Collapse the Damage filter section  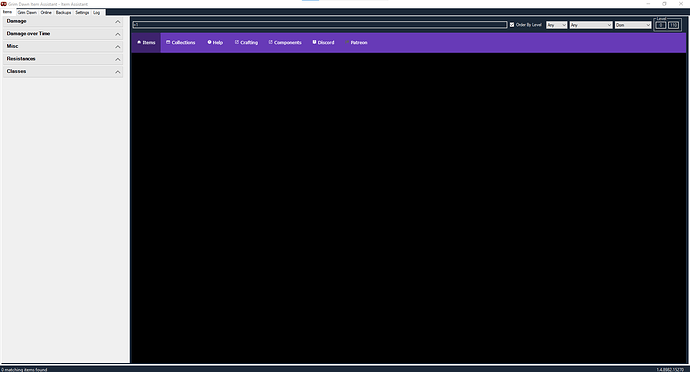[x=117, y=22]
